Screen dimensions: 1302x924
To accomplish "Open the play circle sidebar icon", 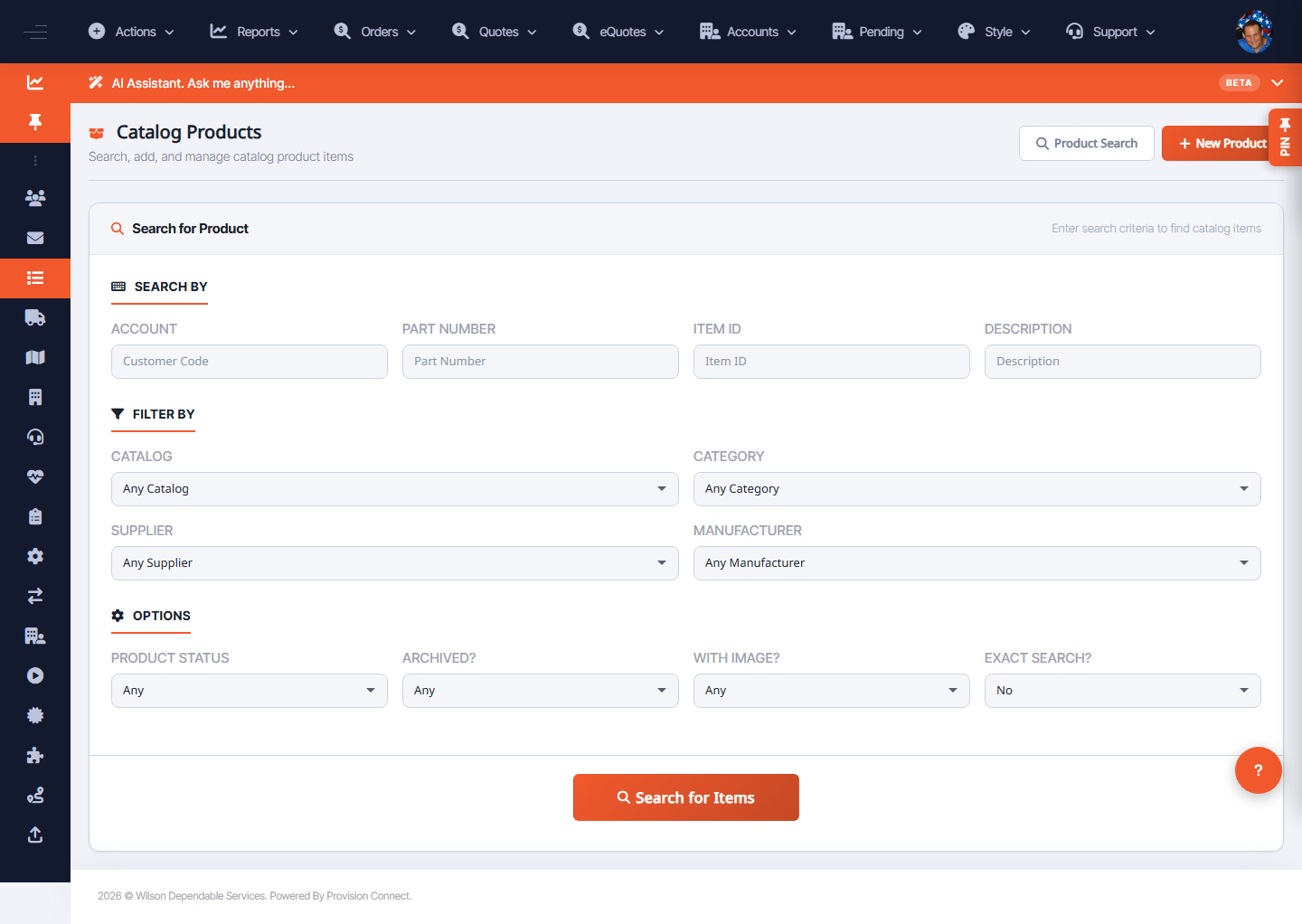I will pos(35,675).
